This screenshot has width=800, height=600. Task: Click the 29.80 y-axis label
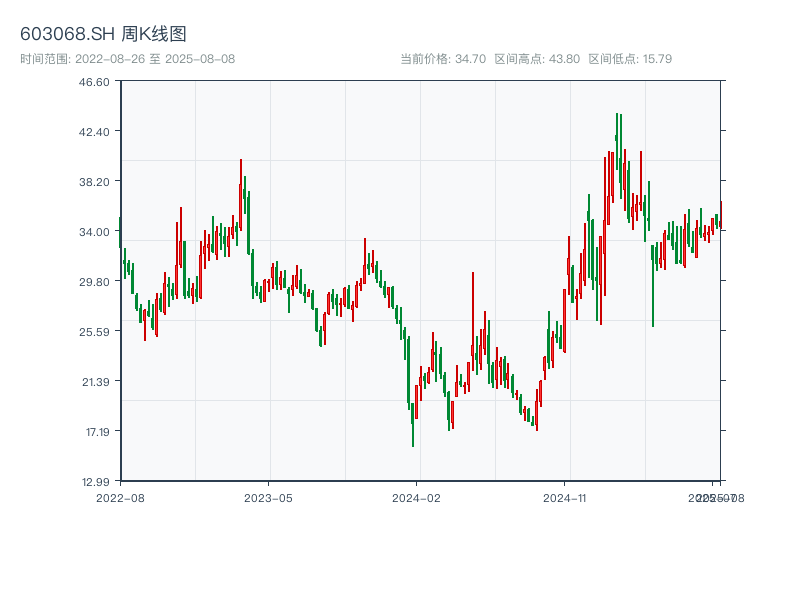94,282
